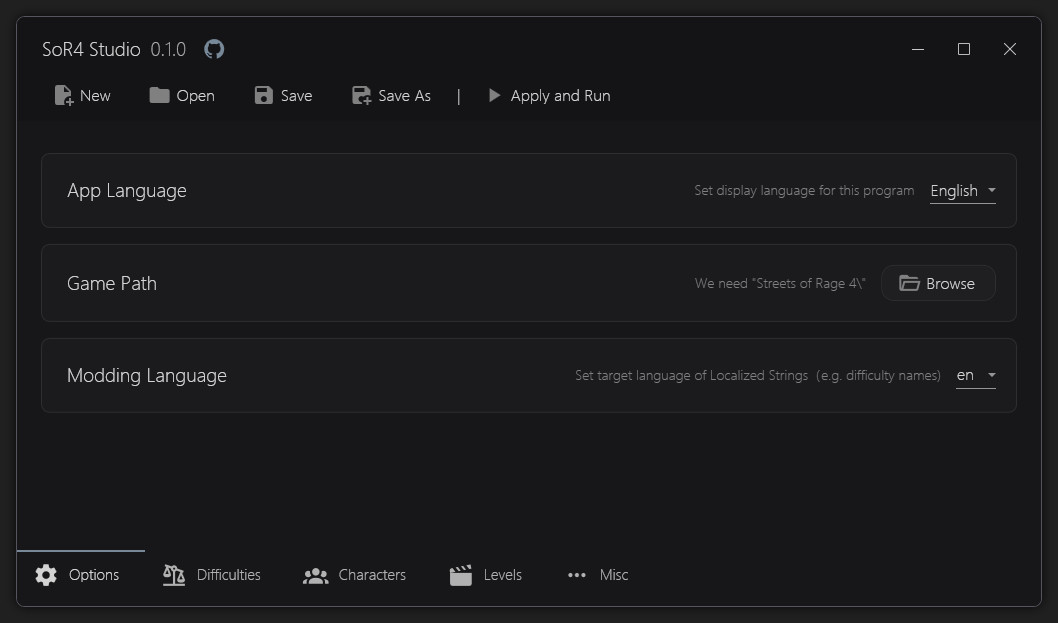The width and height of the screenshot is (1058, 623).
Task: Open the Modding Language dropdown showing en
Action: point(975,375)
